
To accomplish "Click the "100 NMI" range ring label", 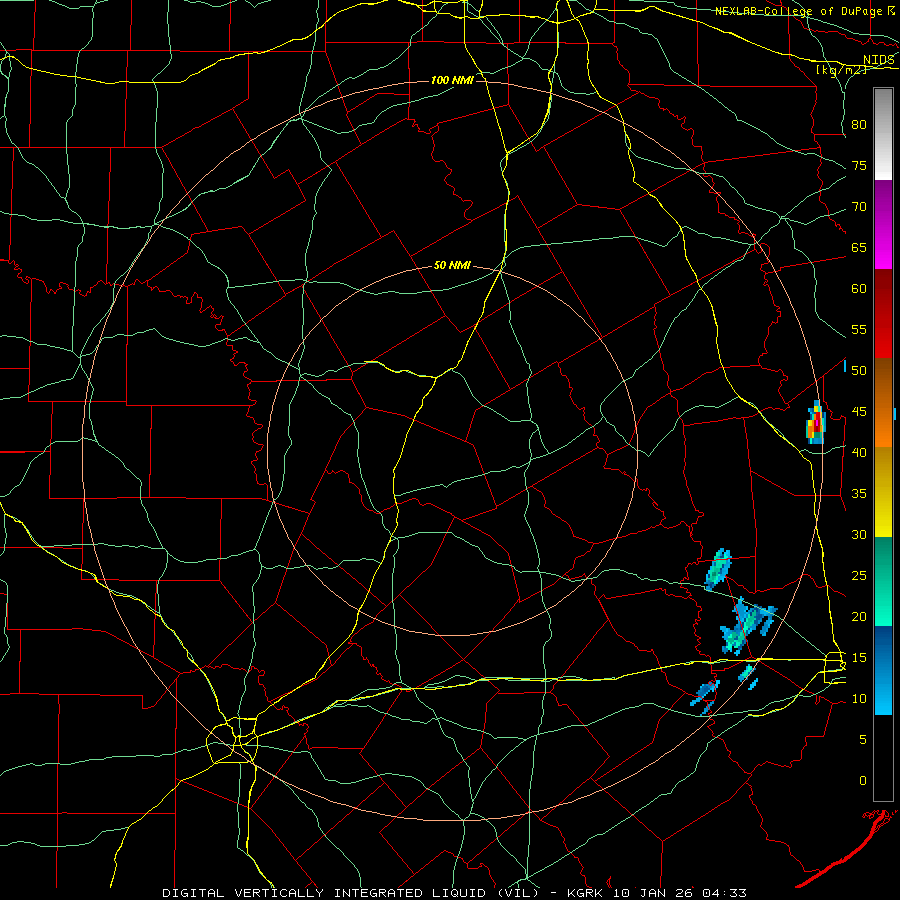I will (x=452, y=80).
